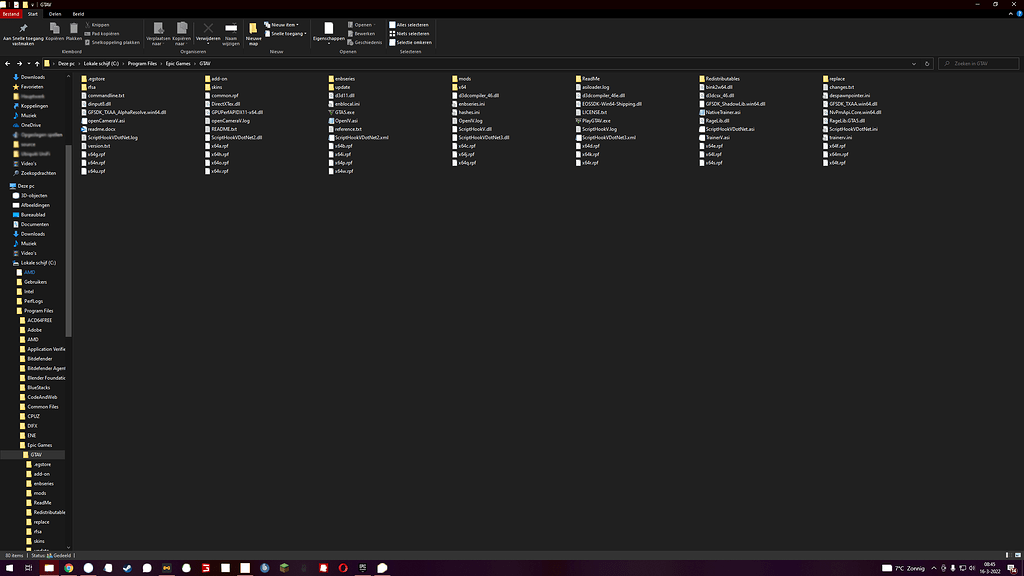1024x576 pixels.
Task: Click the Knippen (cut) scissors icon
Action: click(87, 24)
